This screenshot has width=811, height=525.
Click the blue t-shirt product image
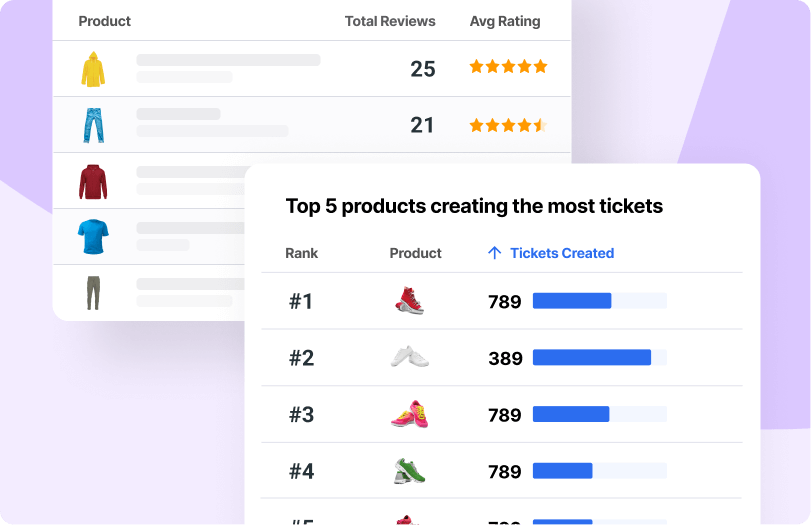click(93, 236)
